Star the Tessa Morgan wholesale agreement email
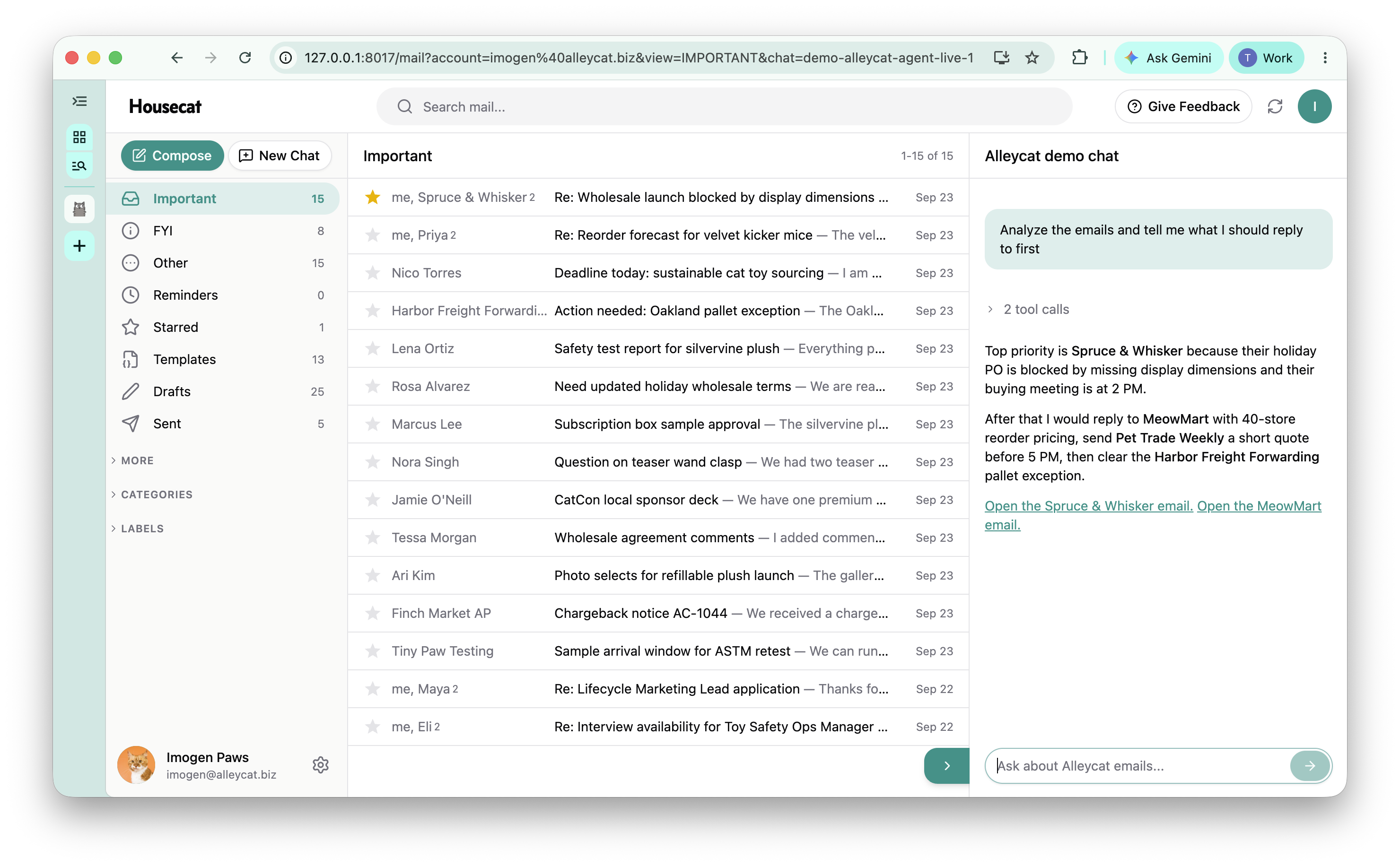Viewport: 1400px width, 867px height. point(373,538)
